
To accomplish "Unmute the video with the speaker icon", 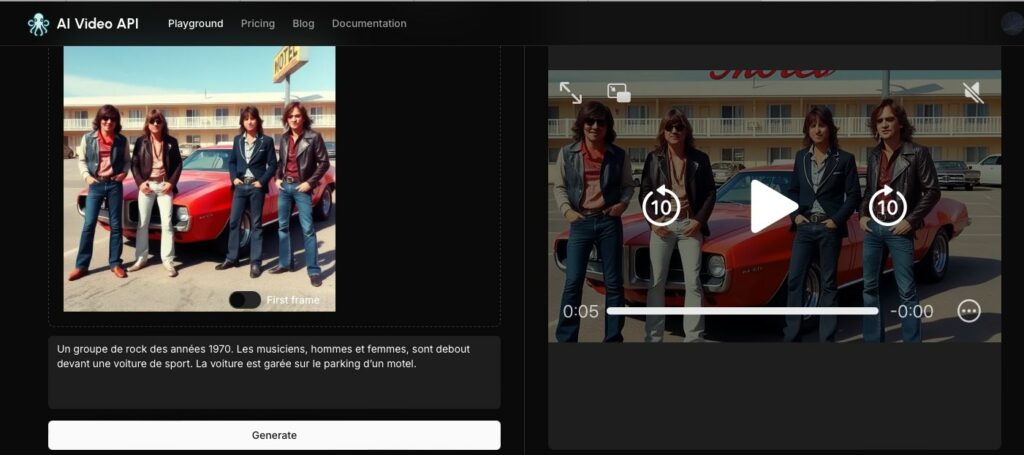I will click(972, 93).
